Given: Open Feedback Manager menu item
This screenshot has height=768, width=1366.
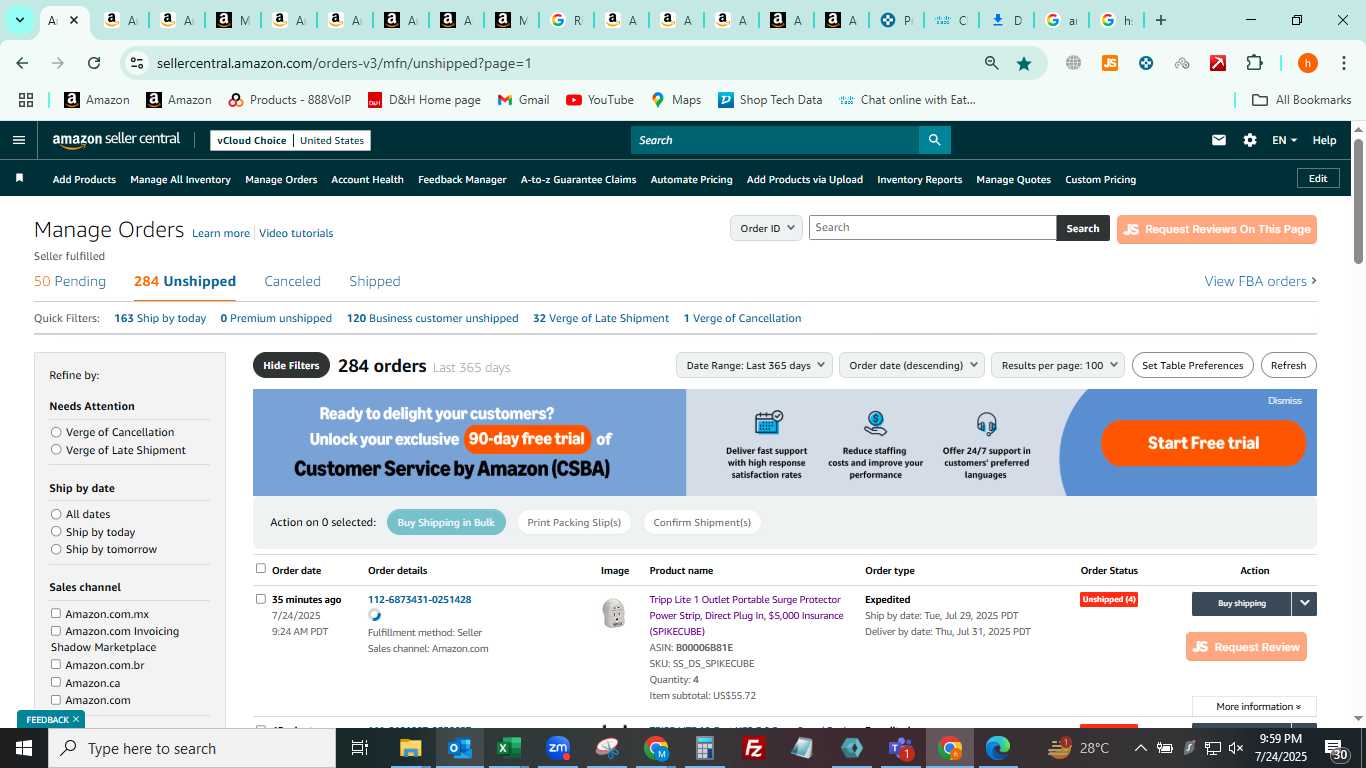Looking at the screenshot, I should 462,179.
